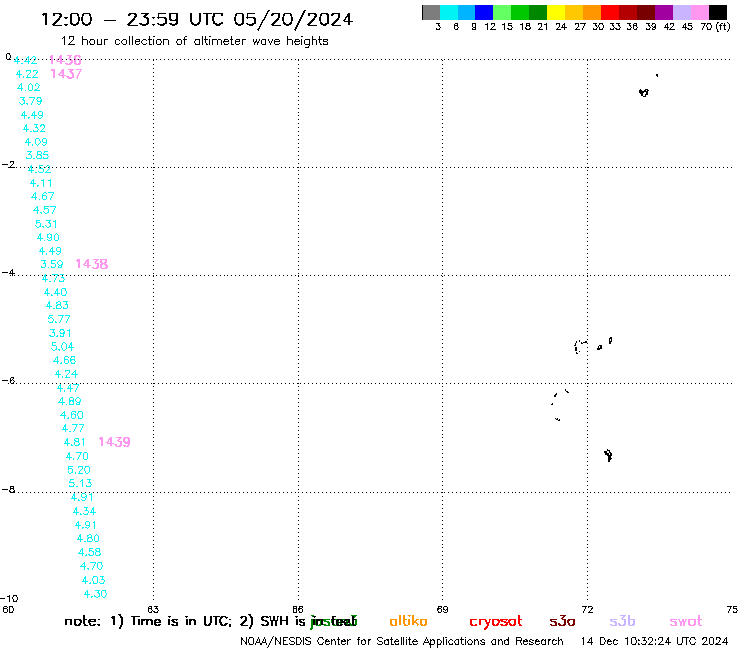Click the lavender swatch in the color scale
Screen dimensions: 740x650
tap(681, 12)
